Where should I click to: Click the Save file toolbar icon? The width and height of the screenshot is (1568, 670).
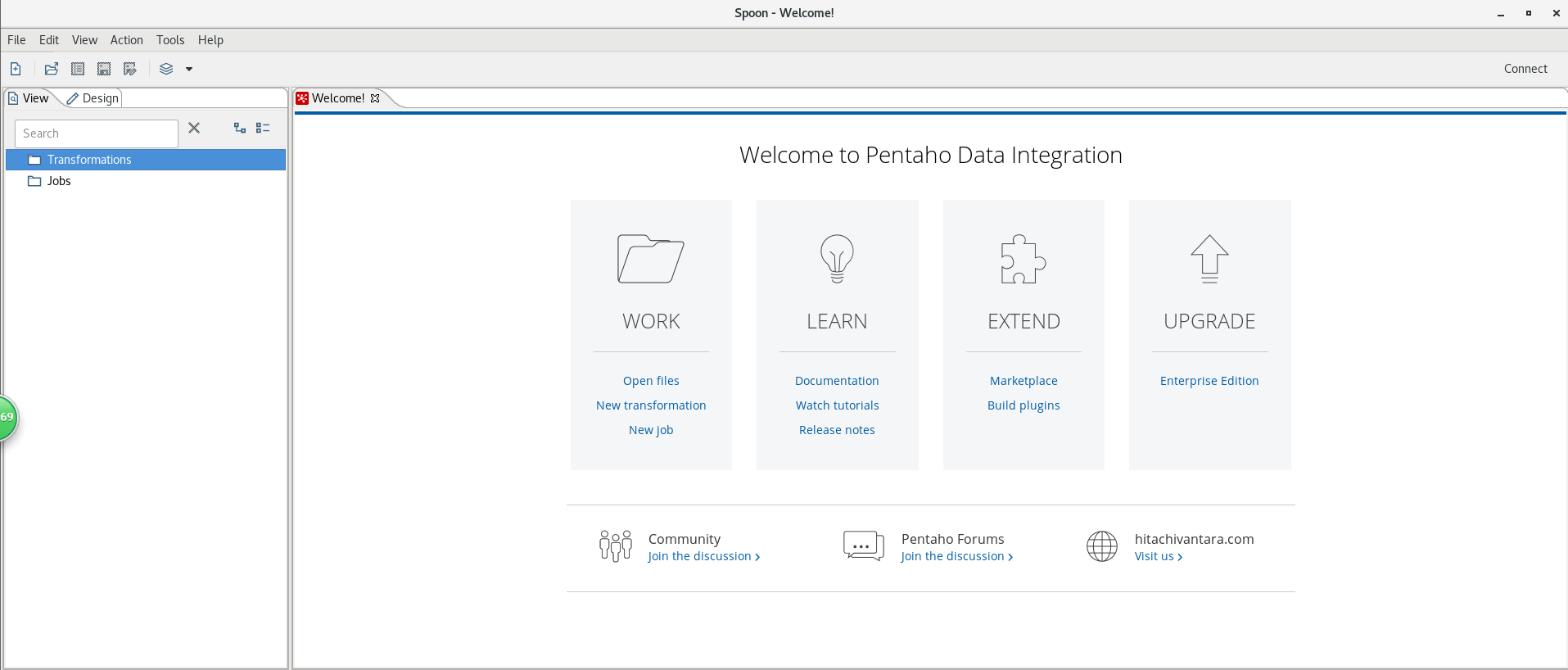[104, 69]
